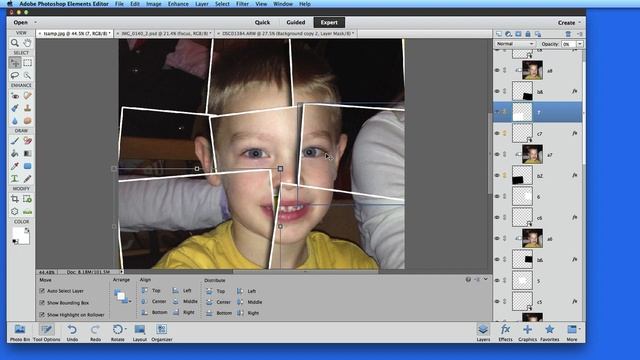Hide layer b2 using its eye icon
This screenshot has height=360, width=640.
tap(497, 176)
